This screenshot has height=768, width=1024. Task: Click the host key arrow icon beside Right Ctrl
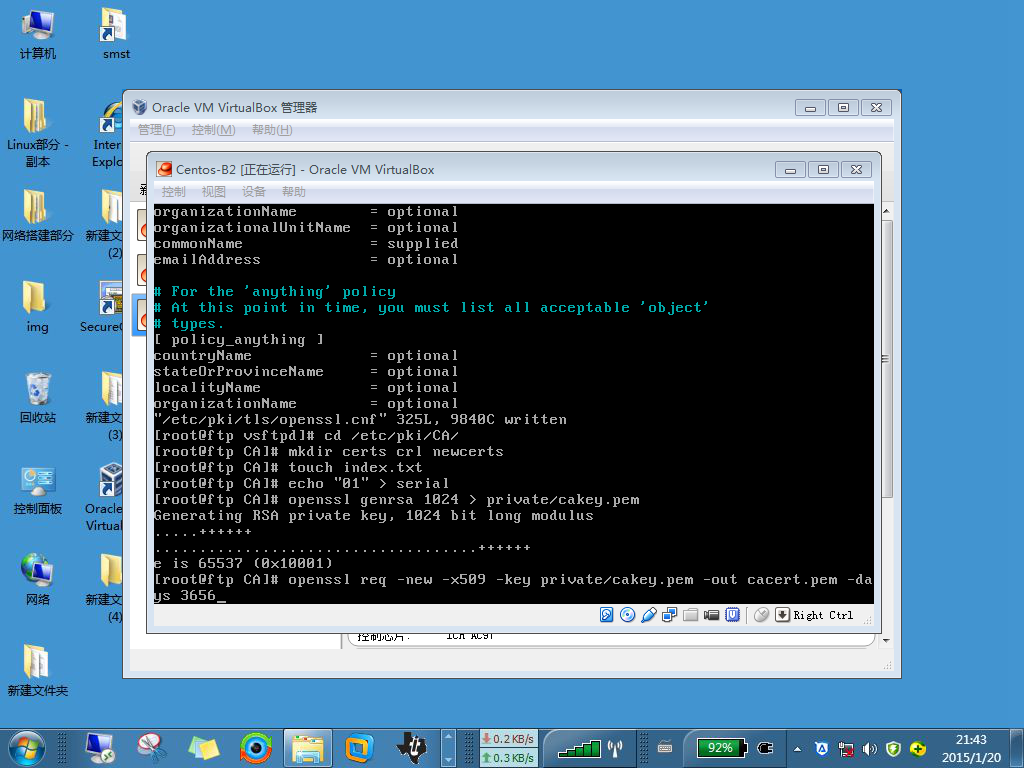click(x=782, y=615)
